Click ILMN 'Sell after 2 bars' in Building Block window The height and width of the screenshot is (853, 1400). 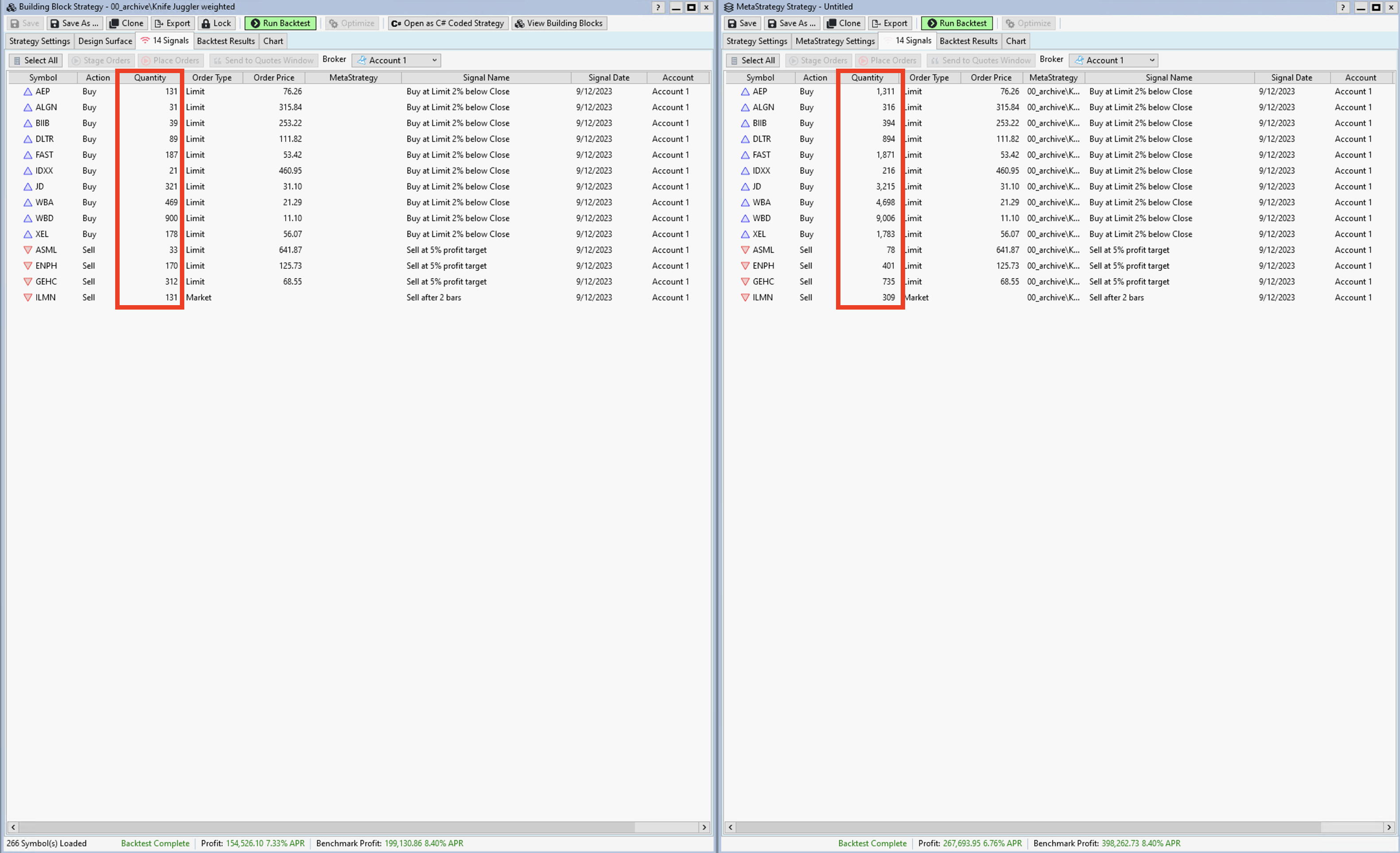point(434,298)
